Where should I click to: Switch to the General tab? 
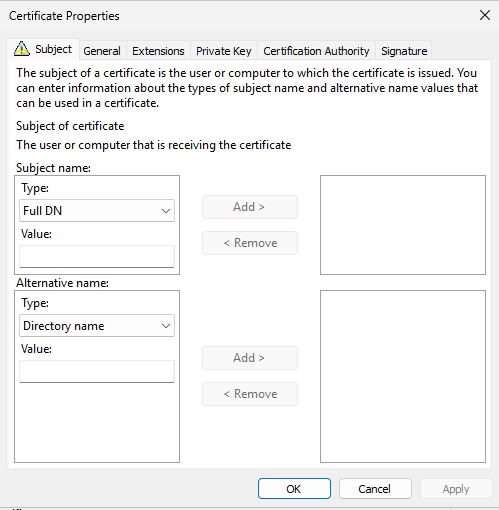pyautogui.click(x=102, y=51)
